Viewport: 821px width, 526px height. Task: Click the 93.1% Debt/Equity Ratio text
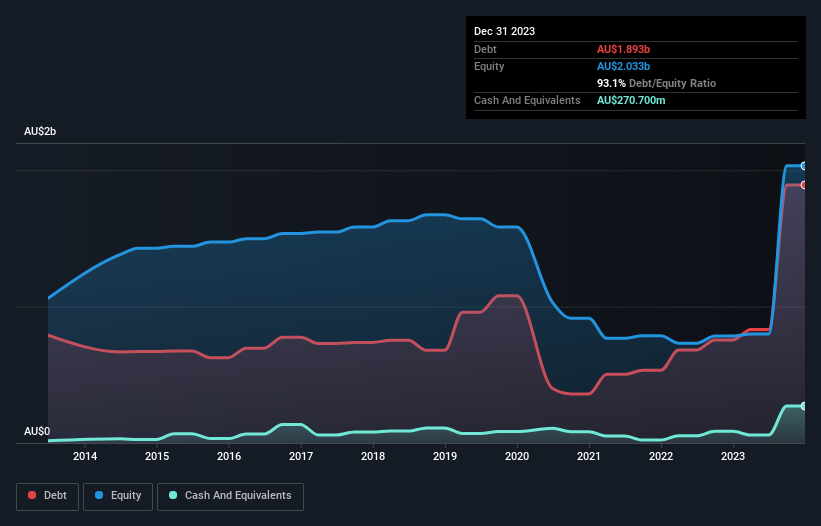point(656,83)
